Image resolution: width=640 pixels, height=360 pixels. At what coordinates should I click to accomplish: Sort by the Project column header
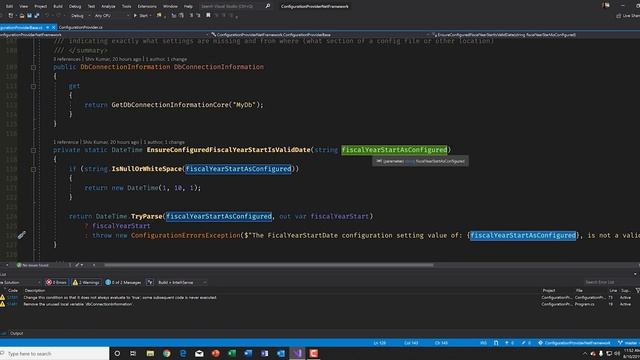pyautogui.click(x=549, y=291)
